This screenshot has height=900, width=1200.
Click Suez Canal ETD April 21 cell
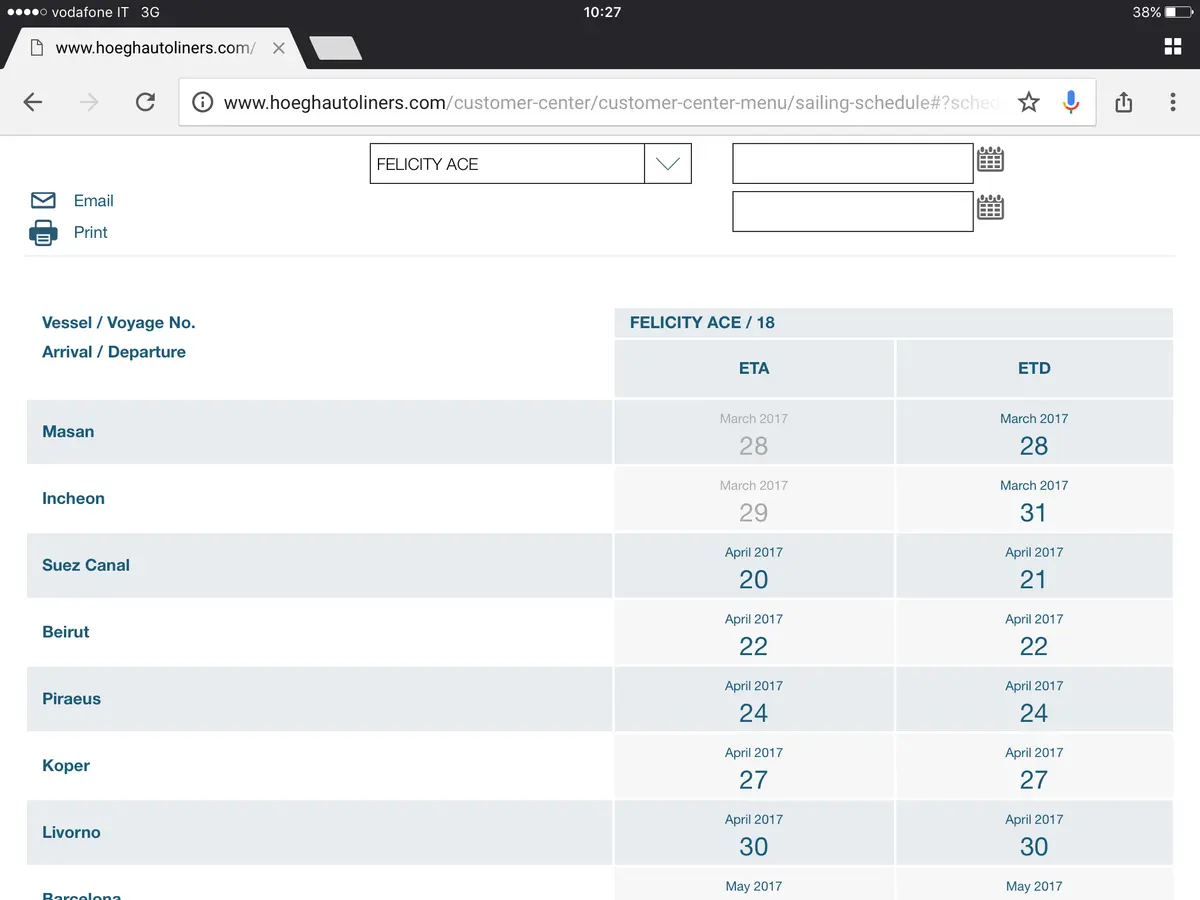[1034, 566]
